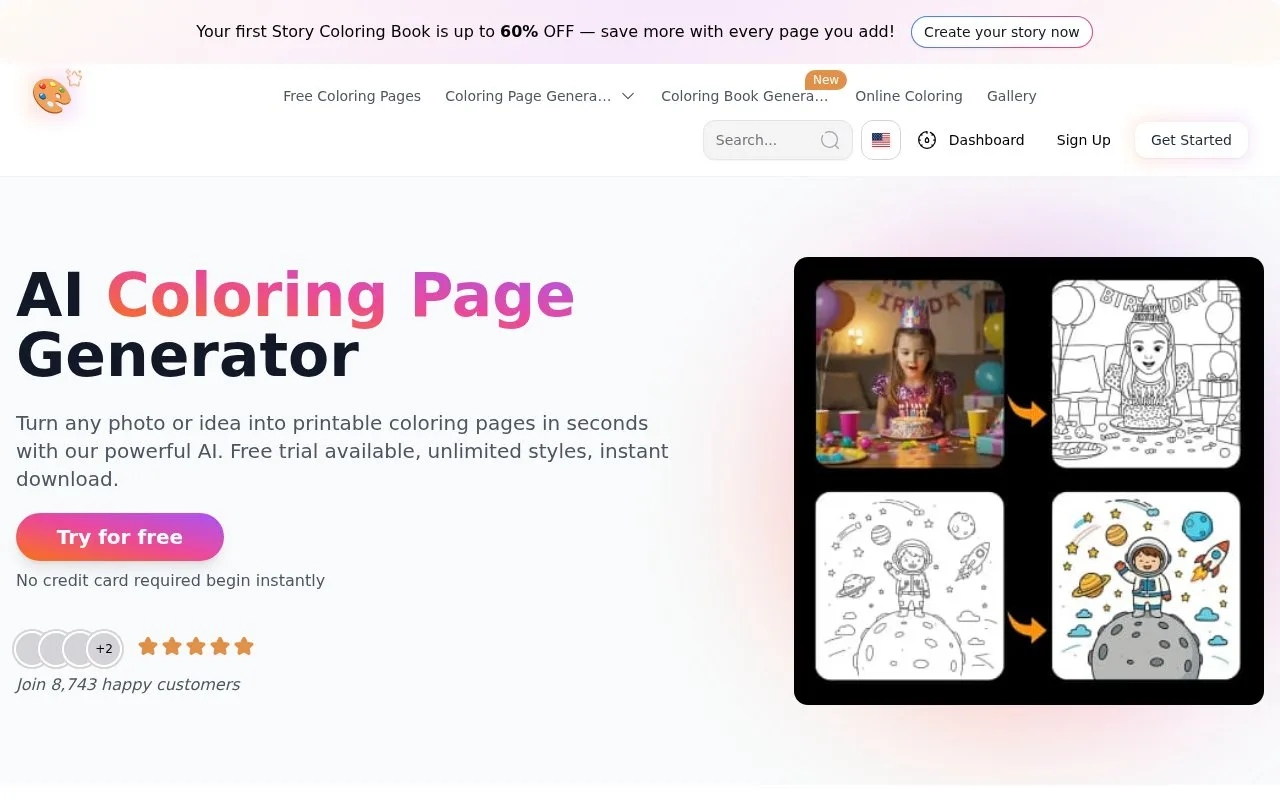Viewport: 1280px width, 800px height.
Task: Focus the Search input field
Action: (x=778, y=140)
